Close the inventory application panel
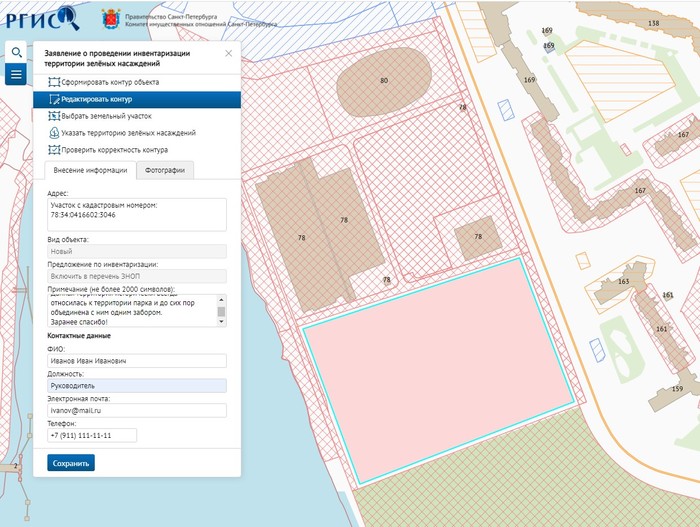 click(x=228, y=53)
